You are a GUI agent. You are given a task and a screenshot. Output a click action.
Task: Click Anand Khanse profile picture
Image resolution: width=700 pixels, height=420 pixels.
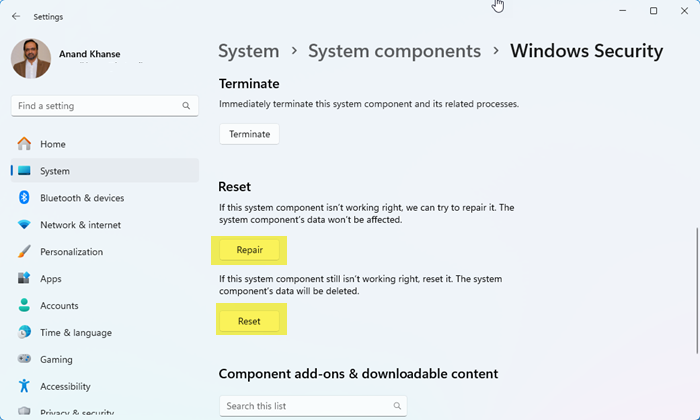31,59
